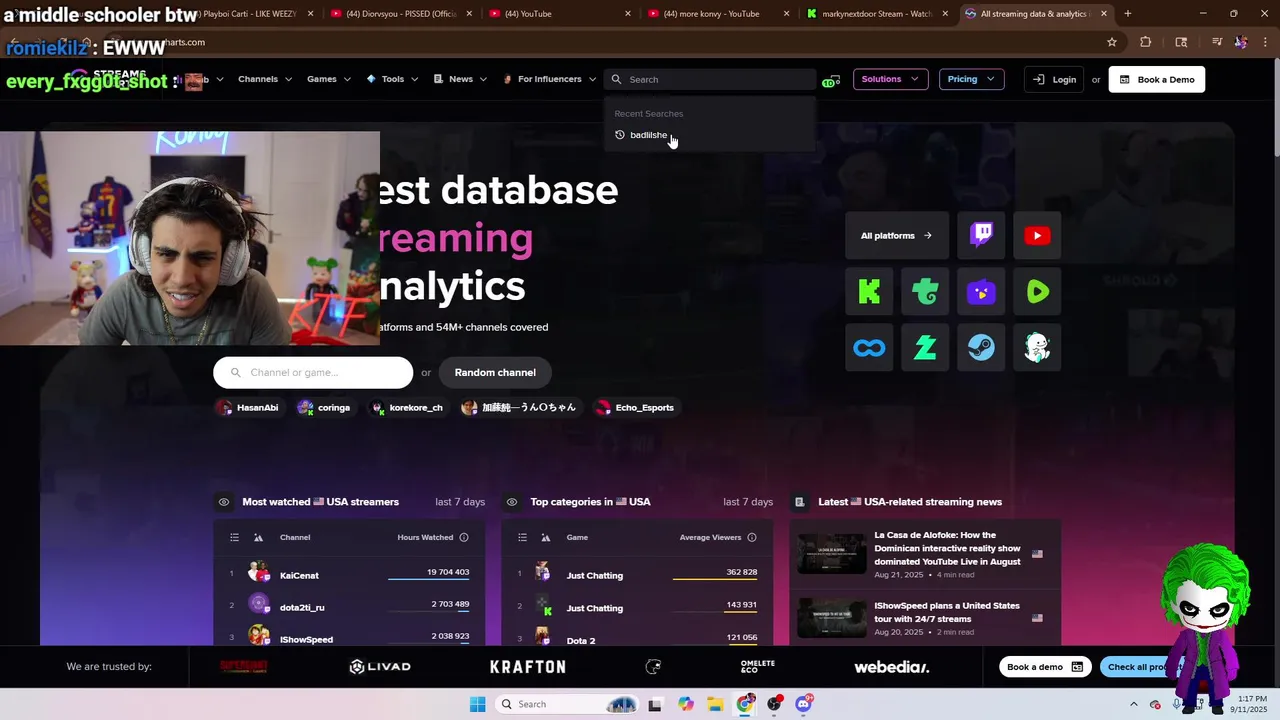Viewport: 1280px width, 720px height.
Task: Switch to the more konvy YouTube tab
Action: coord(718,14)
